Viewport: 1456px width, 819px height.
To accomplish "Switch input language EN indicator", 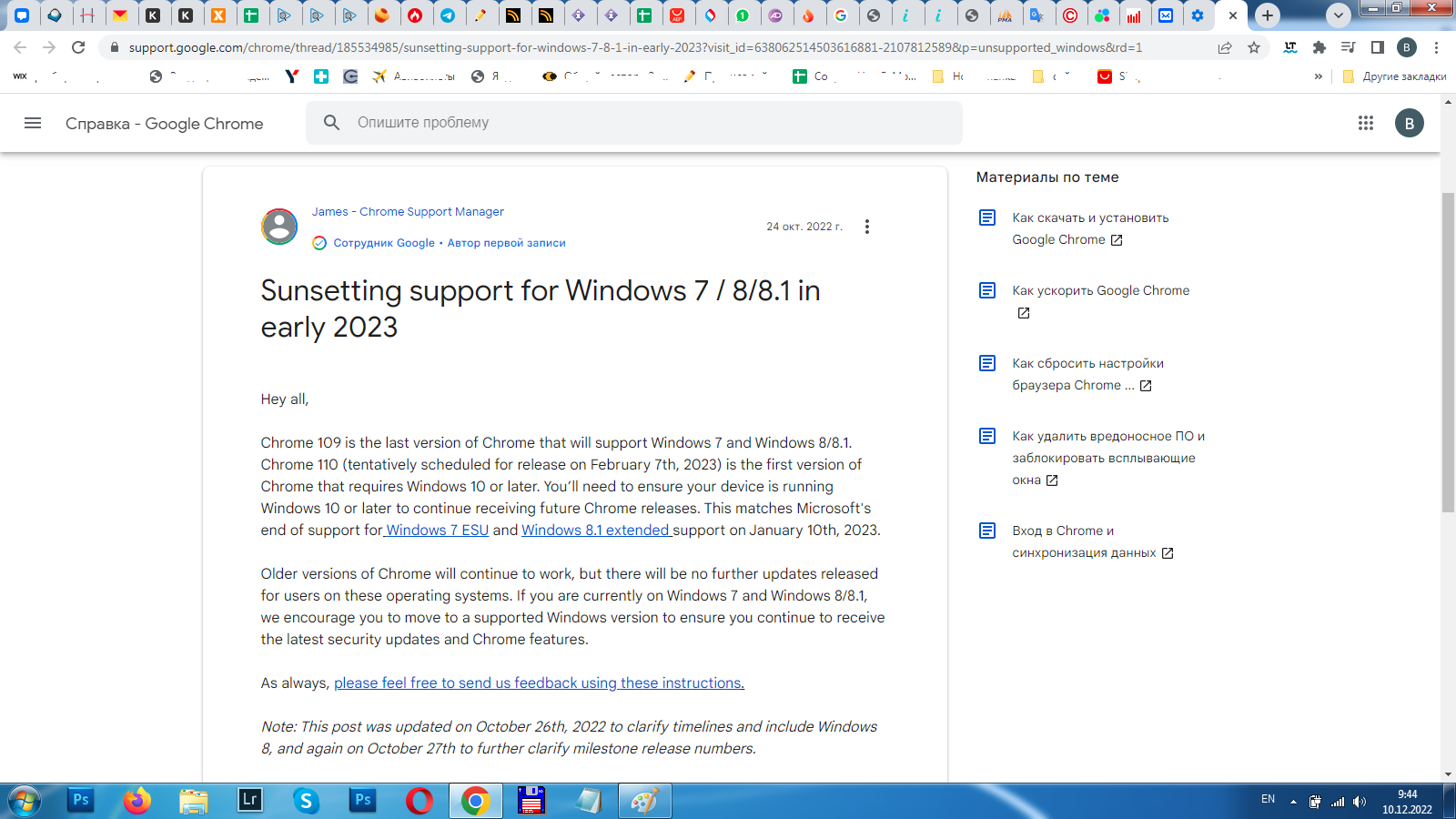I will tap(1268, 799).
